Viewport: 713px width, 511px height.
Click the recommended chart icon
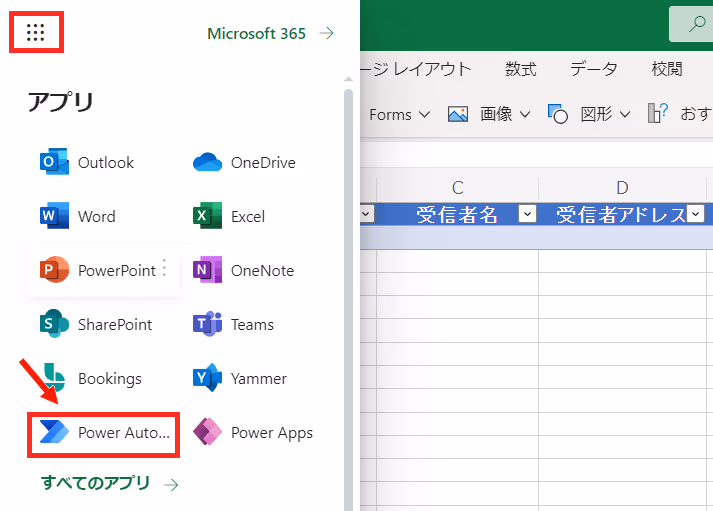point(658,113)
